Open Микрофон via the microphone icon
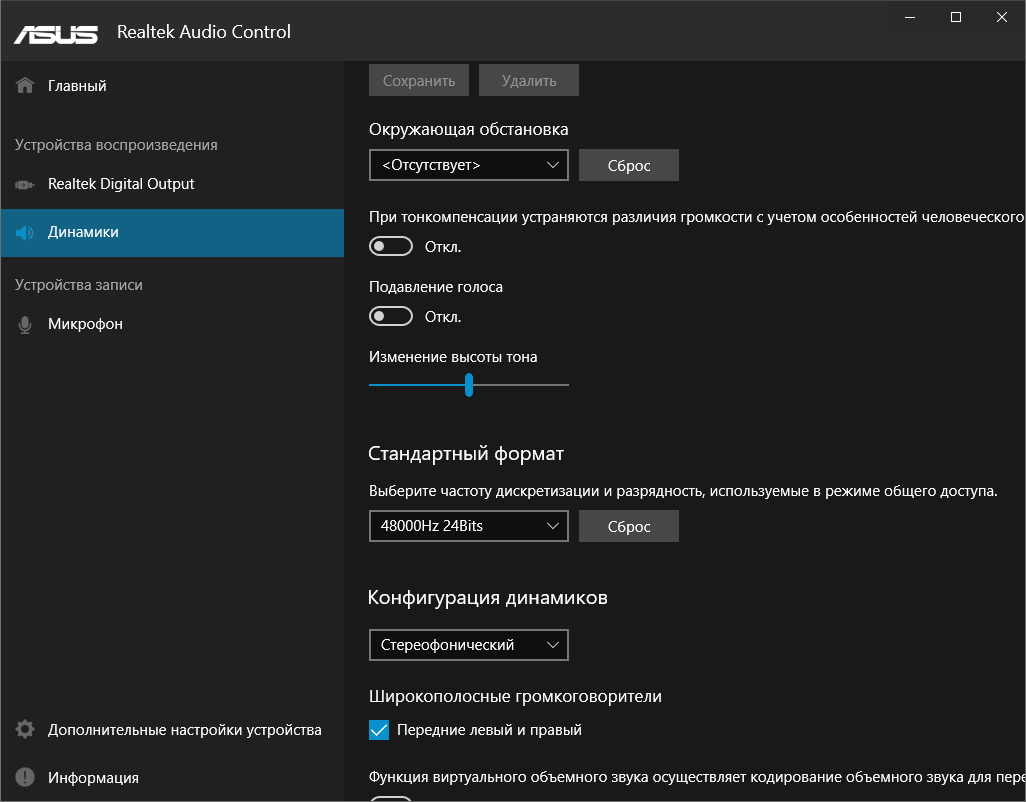1026x802 pixels. tap(24, 323)
